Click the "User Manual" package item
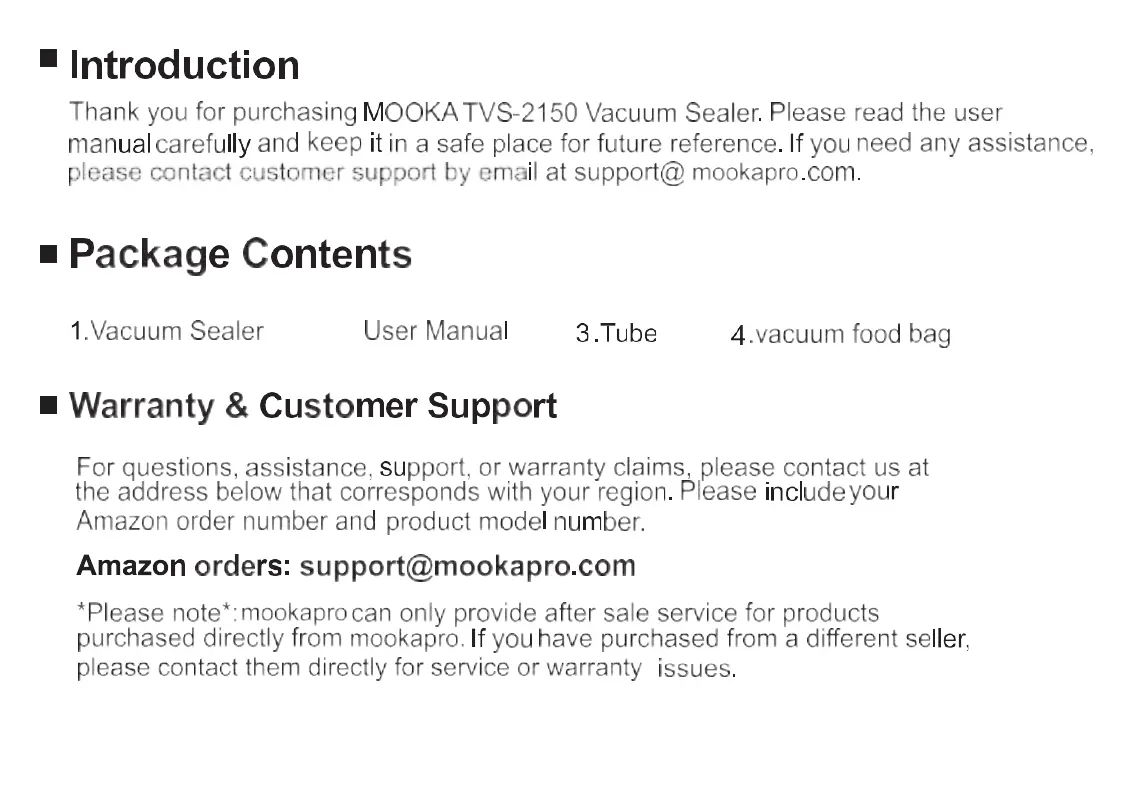The width and height of the screenshot is (1134, 794). pos(436,331)
